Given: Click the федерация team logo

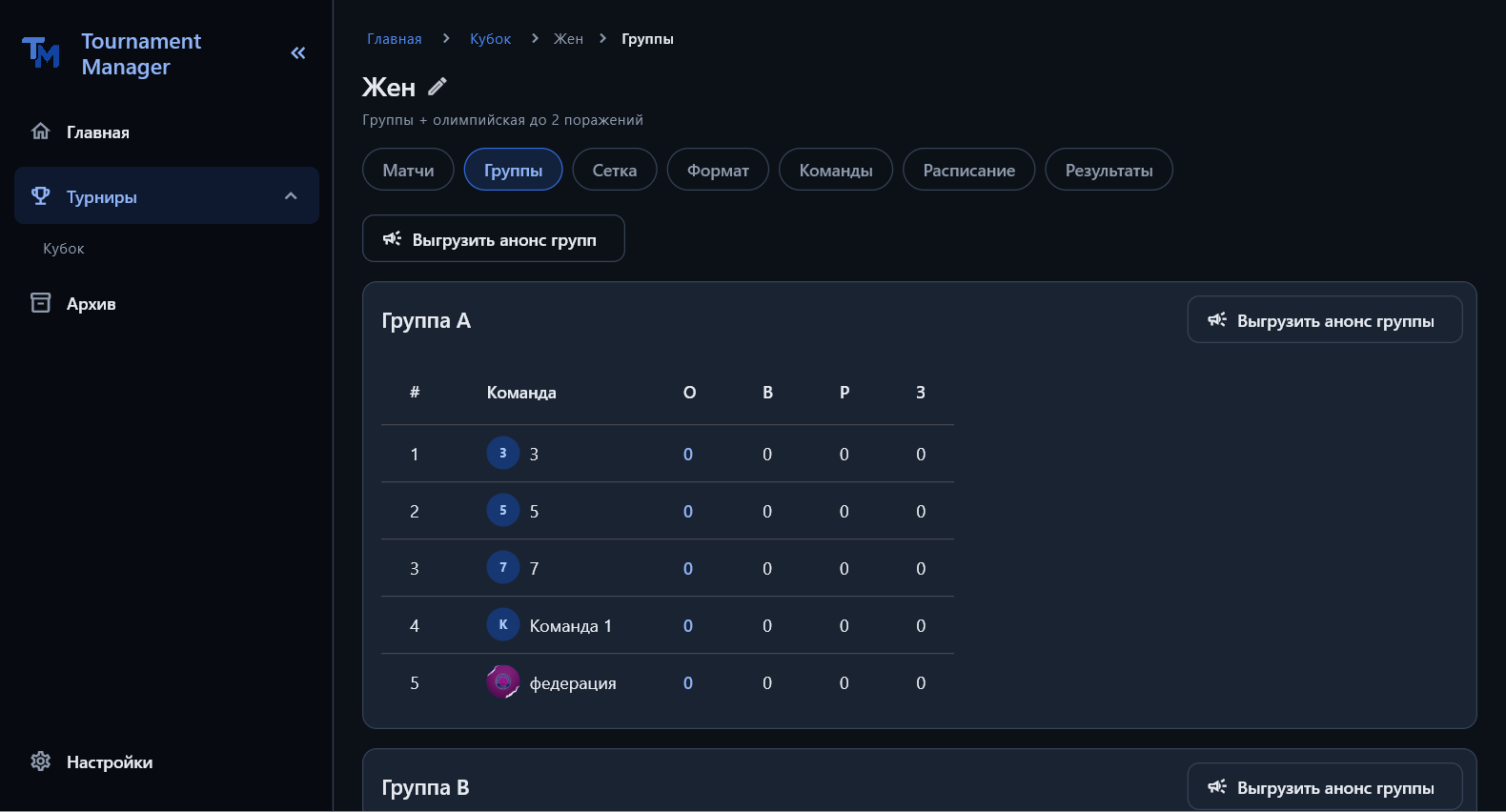Looking at the screenshot, I should (503, 681).
